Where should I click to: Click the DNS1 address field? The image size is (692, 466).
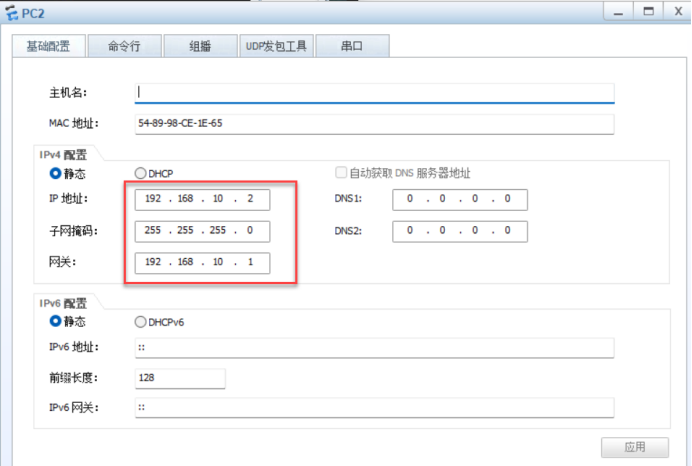[459, 199]
